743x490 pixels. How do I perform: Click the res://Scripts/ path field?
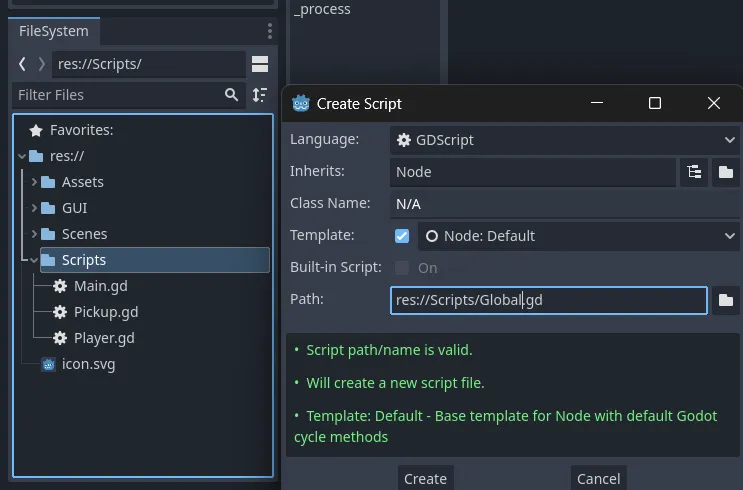click(148, 64)
